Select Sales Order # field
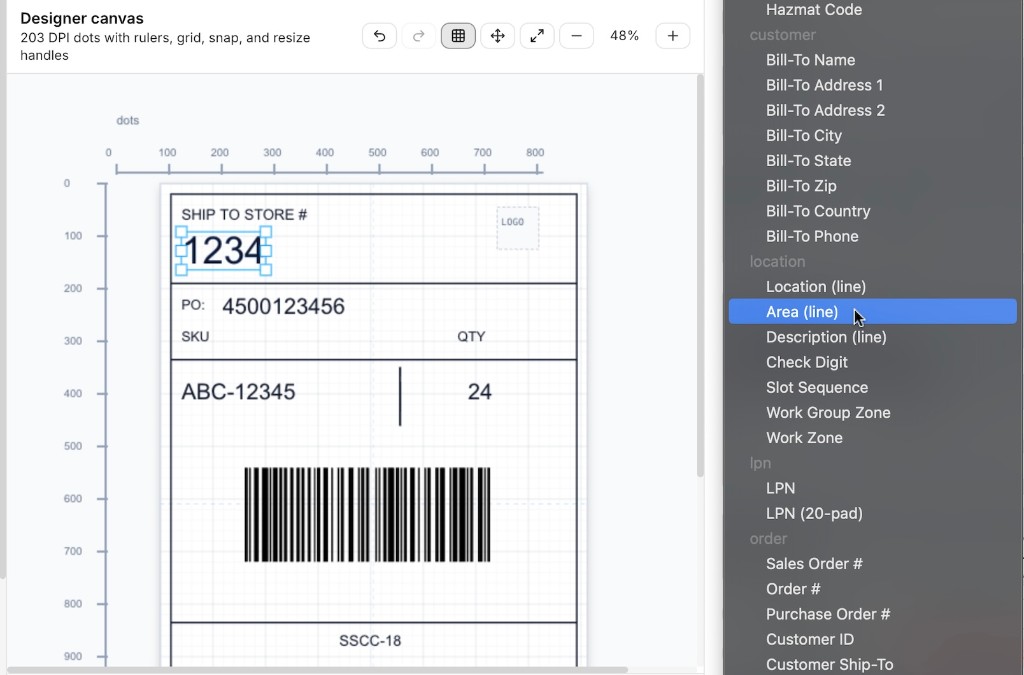Screen dimensions: 1024x675 click(x=872, y=564)
